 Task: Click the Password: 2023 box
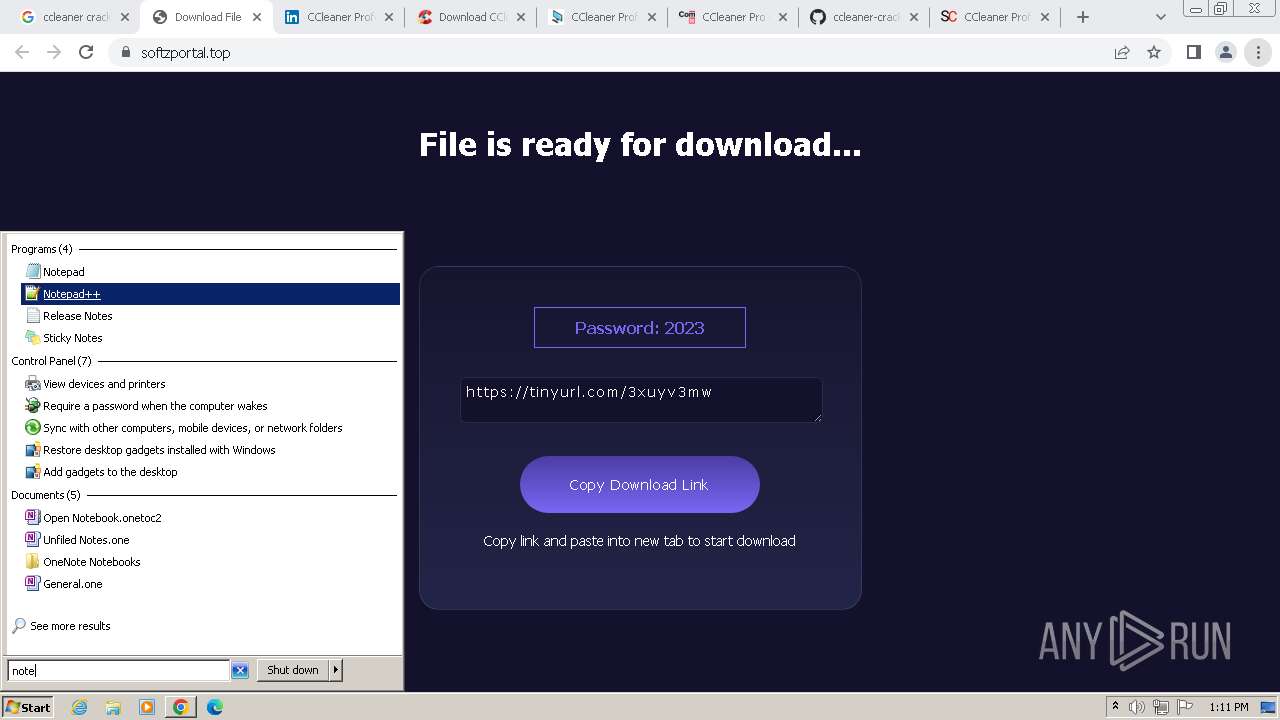[x=640, y=328]
